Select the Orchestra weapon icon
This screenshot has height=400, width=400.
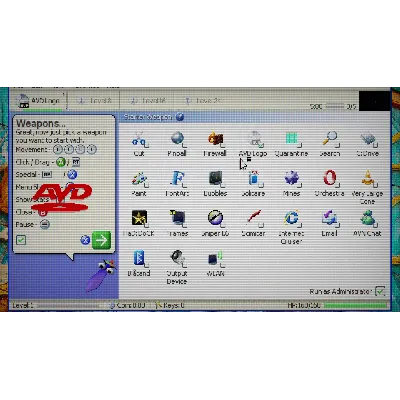(330, 179)
